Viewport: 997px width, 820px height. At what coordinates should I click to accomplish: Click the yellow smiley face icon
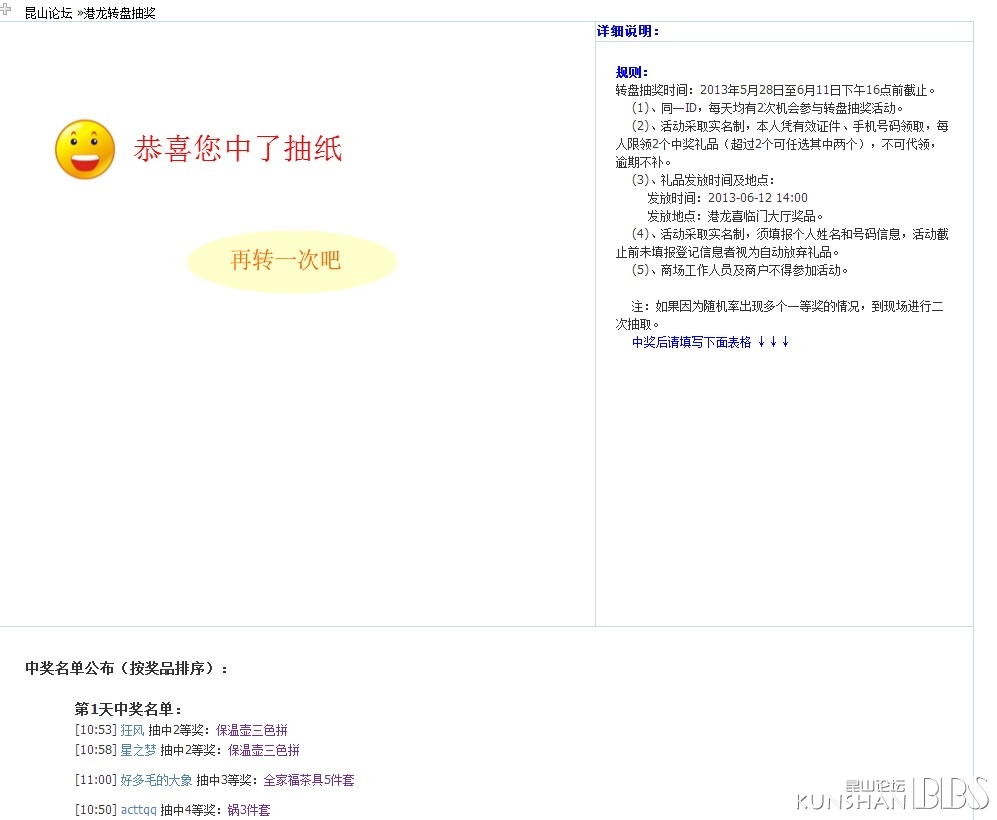[85, 149]
